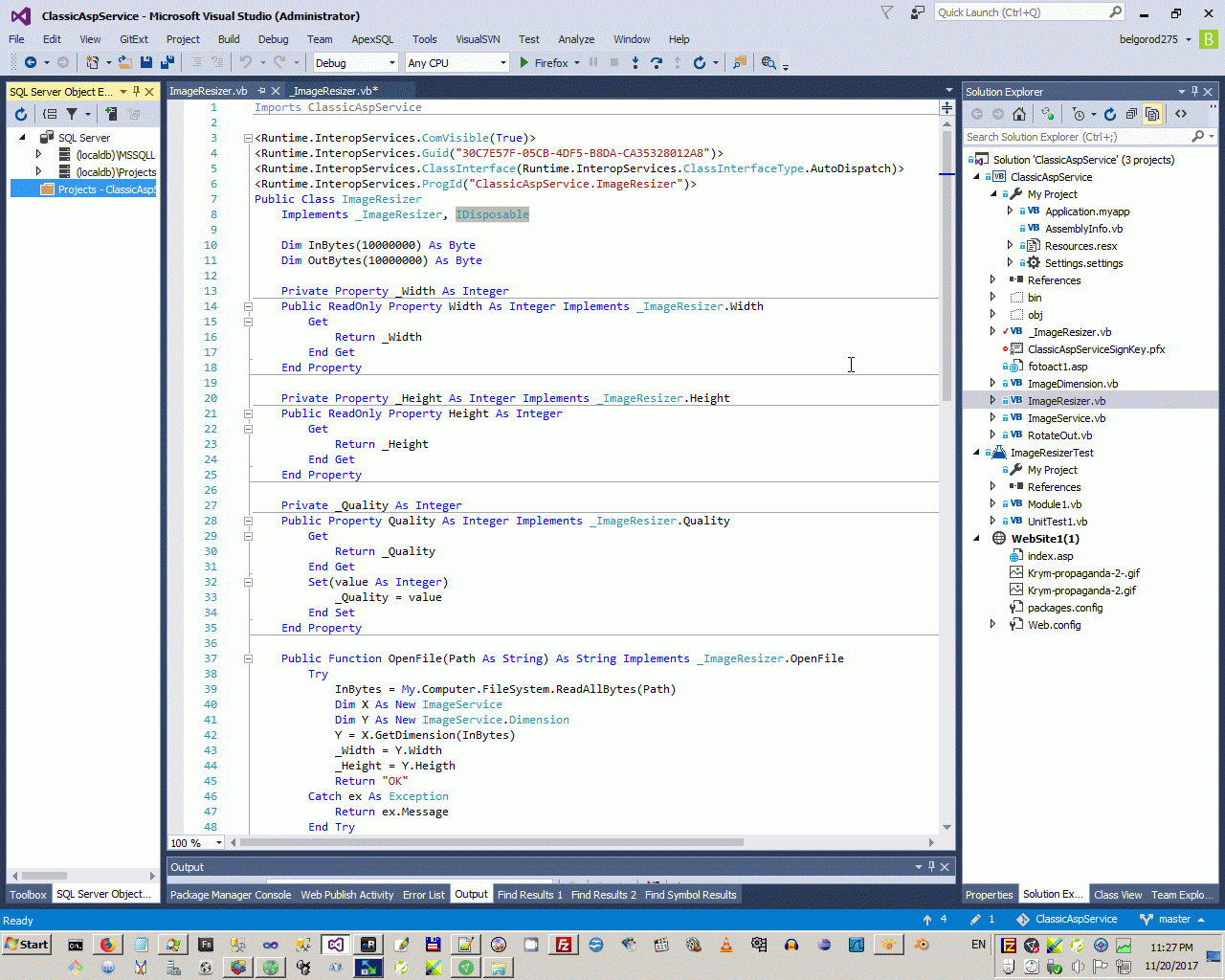
Task: Toggle Show All Files in Solution Explorer
Action: (1152, 114)
